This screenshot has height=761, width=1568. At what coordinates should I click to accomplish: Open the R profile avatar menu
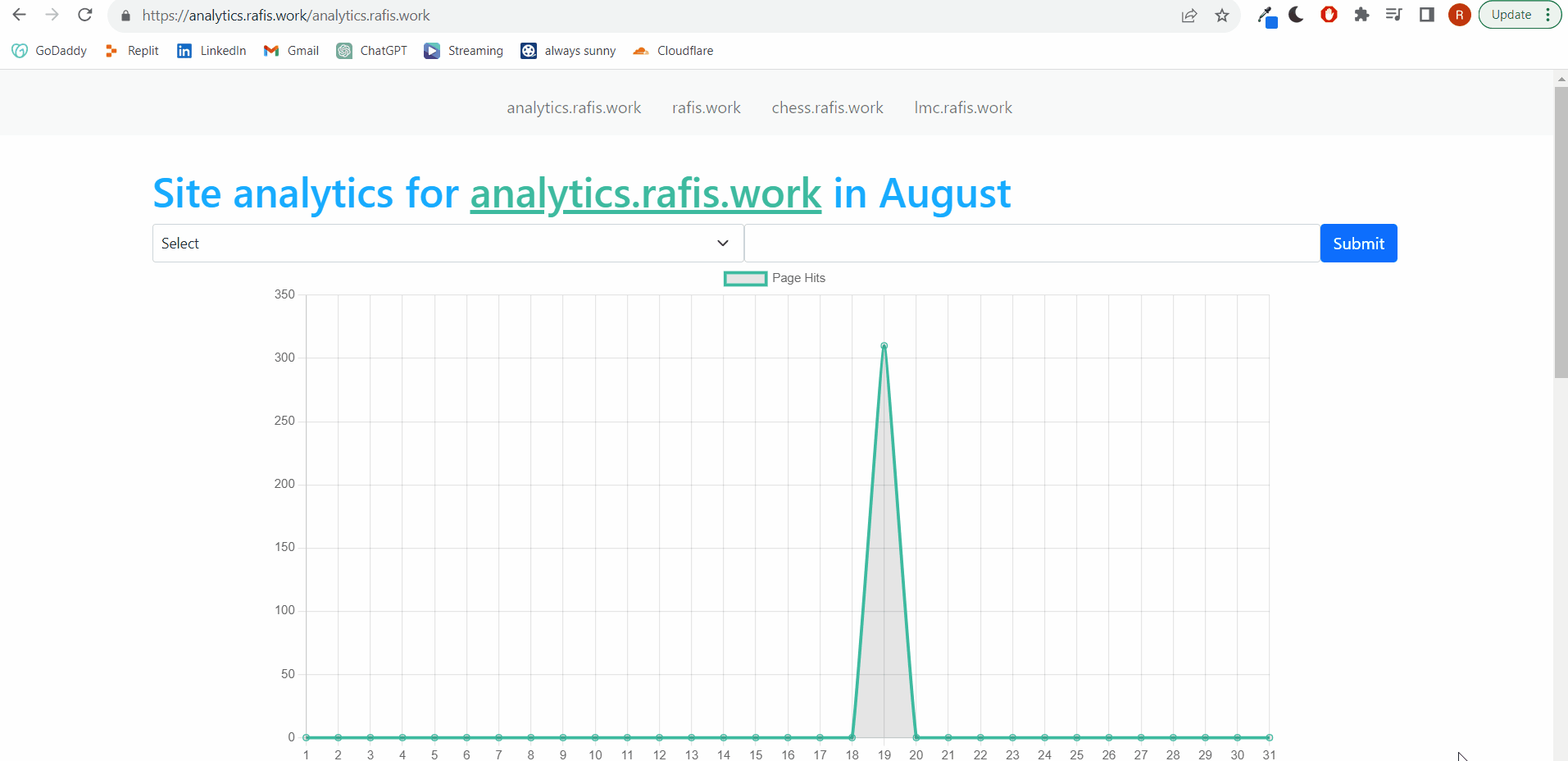(x=1459, y=15)
